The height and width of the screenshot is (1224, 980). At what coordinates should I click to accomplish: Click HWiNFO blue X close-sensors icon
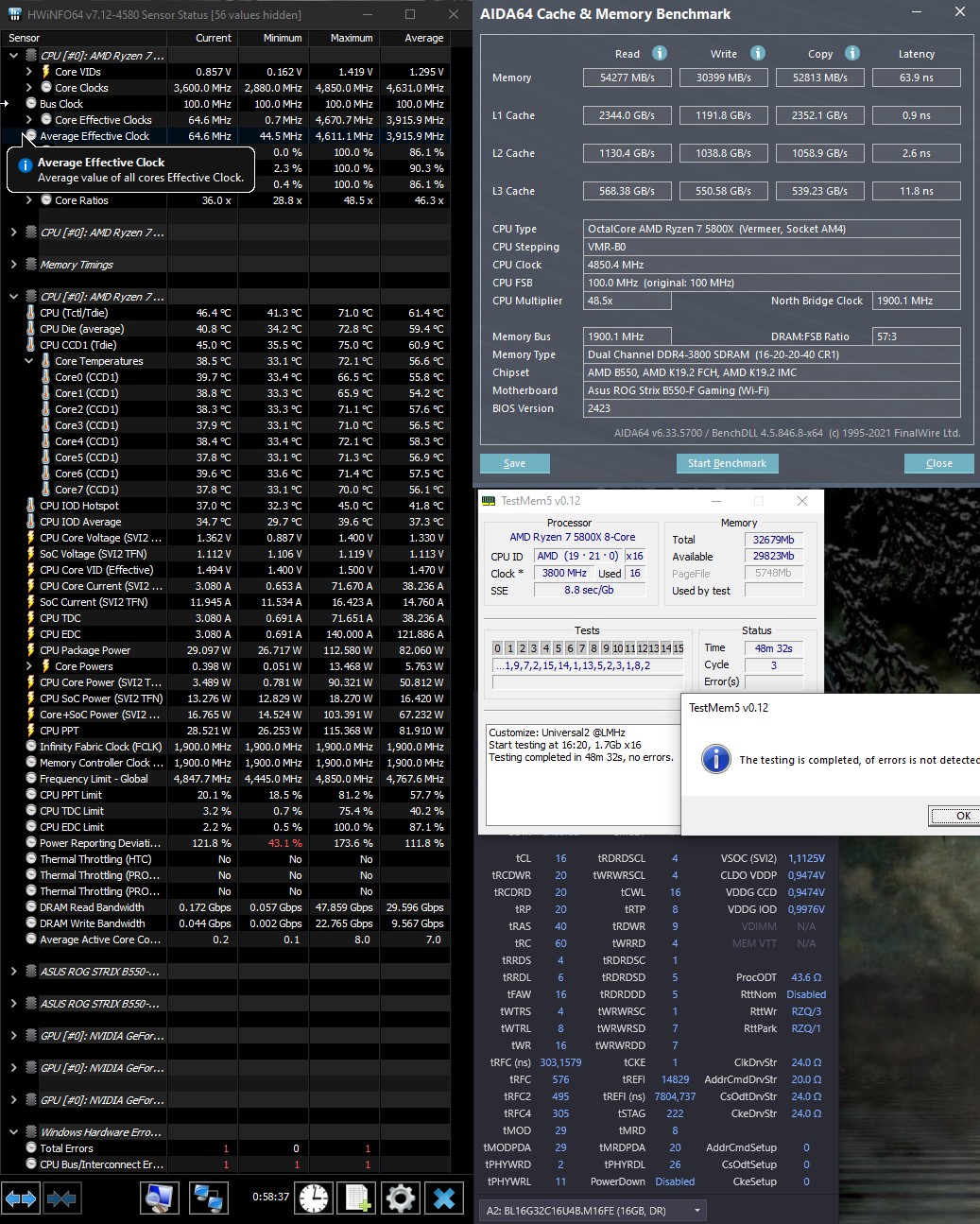click(x=444, y=1198)
